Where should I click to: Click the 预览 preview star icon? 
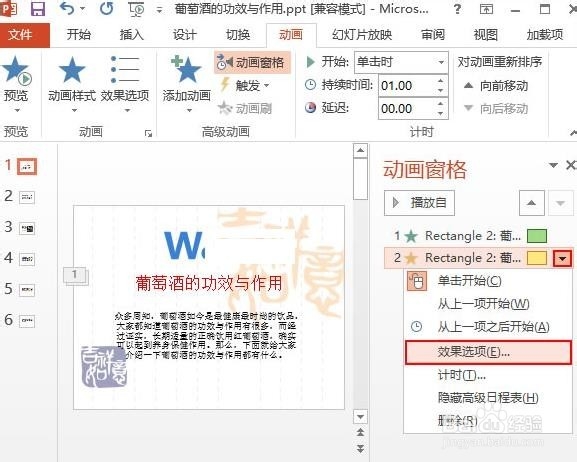point(16,70)
